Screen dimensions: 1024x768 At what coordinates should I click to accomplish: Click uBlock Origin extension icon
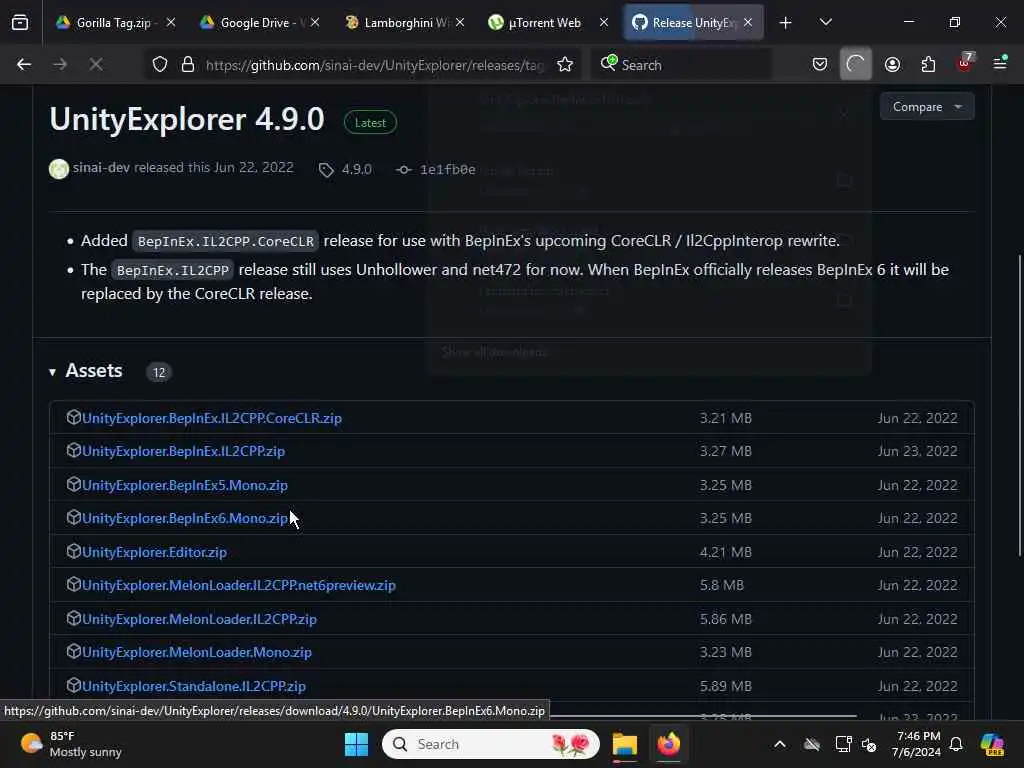(x=965, y=63)
